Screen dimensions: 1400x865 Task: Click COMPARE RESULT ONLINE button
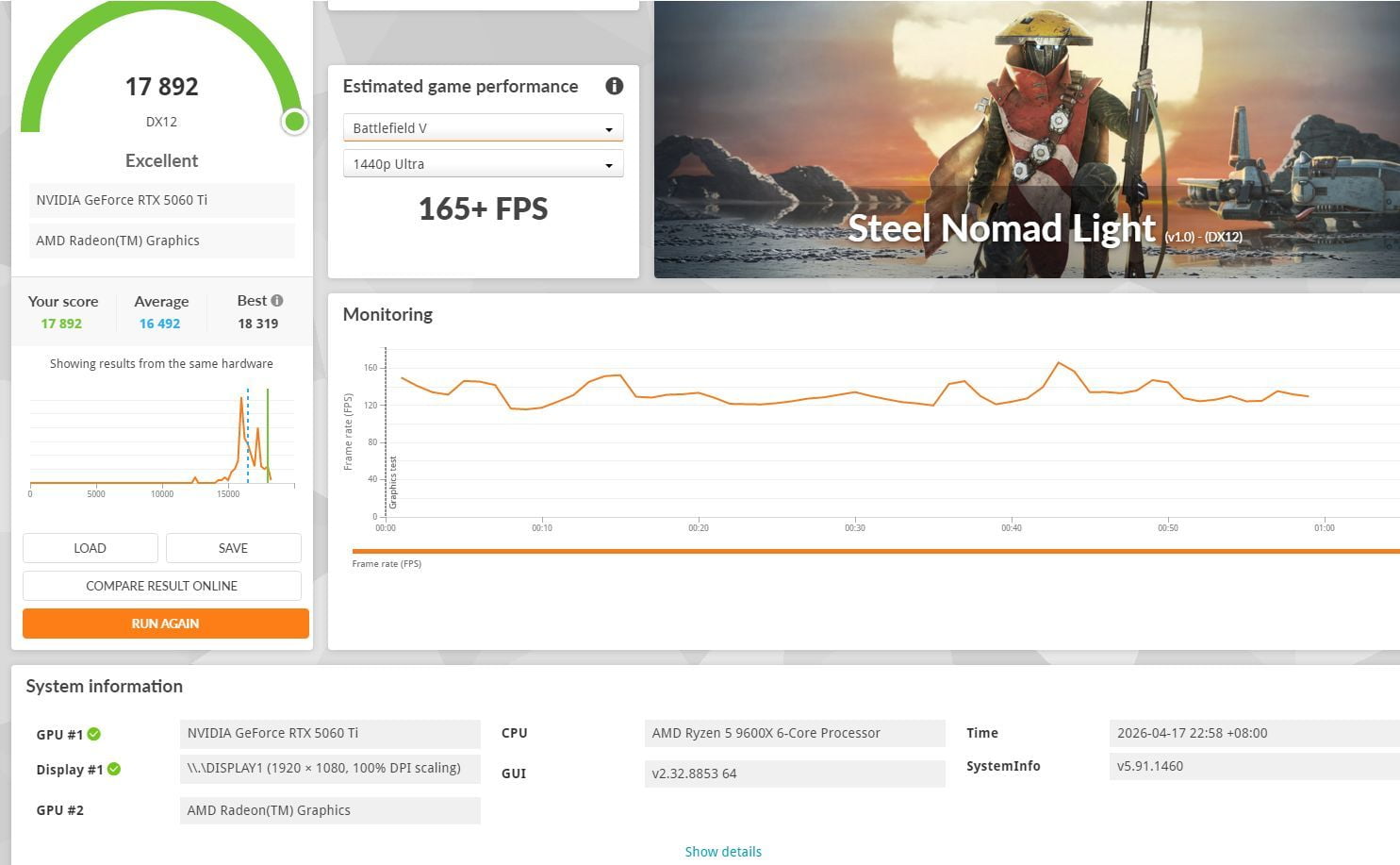[x=162, y=586]
